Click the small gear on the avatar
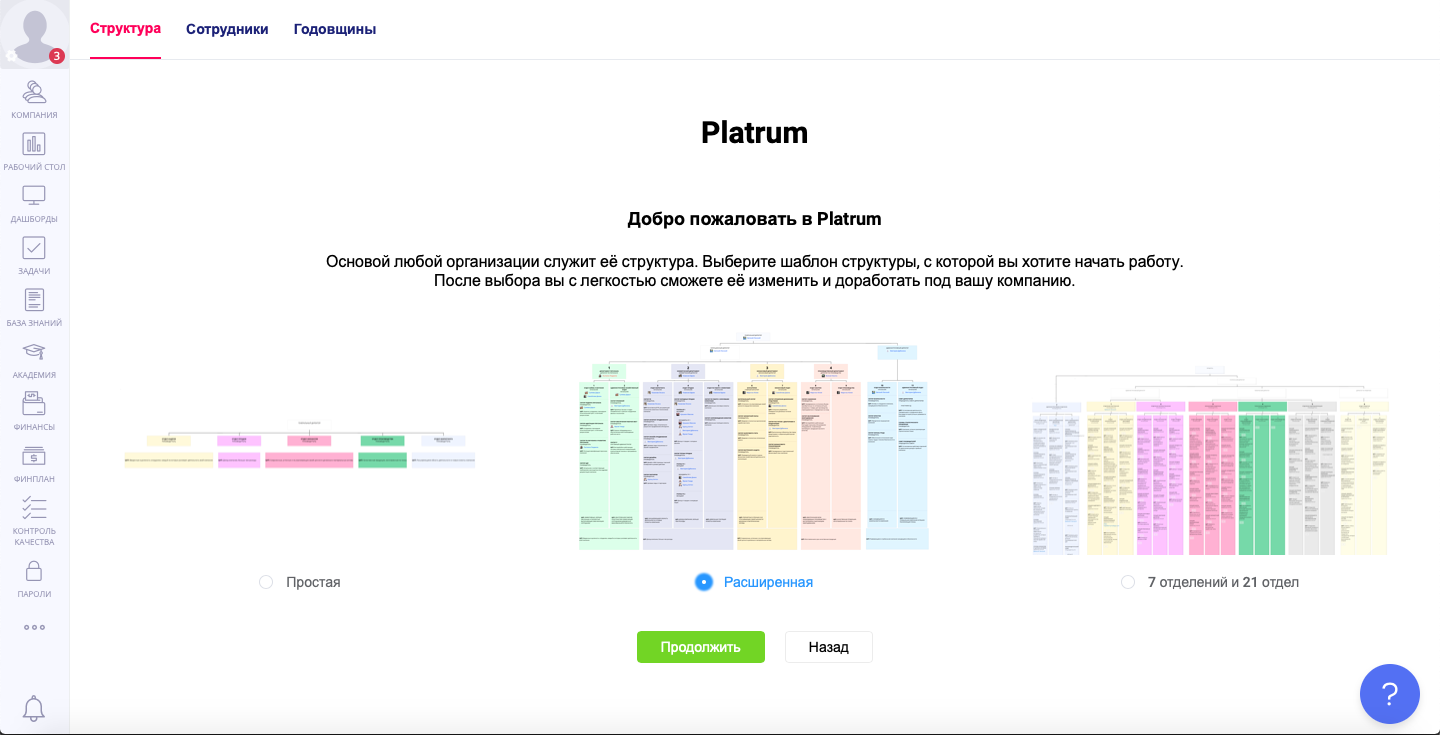 pos(12,56)
